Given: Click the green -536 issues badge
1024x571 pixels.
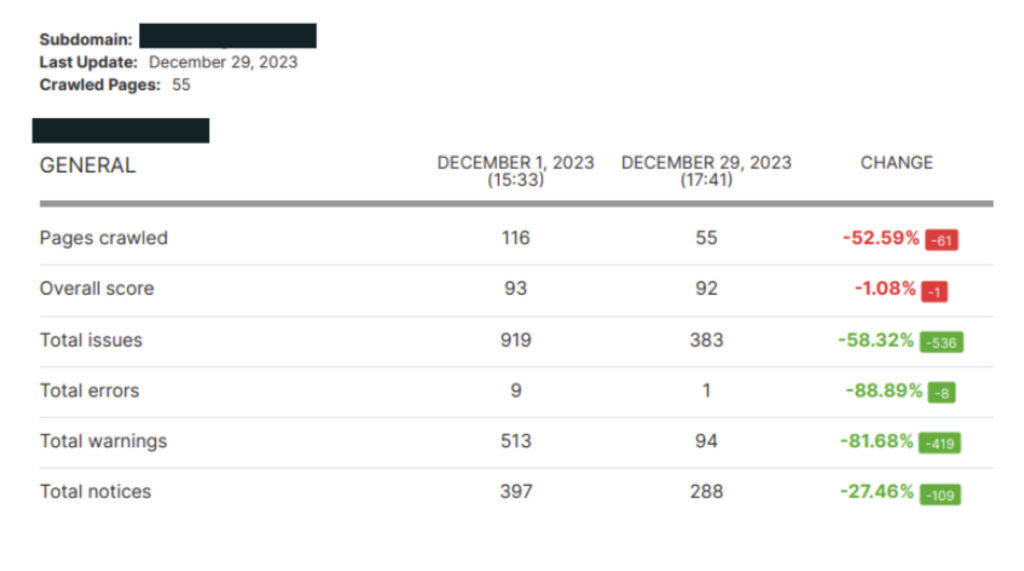Looking at the screenshot, I should (941, 342).
